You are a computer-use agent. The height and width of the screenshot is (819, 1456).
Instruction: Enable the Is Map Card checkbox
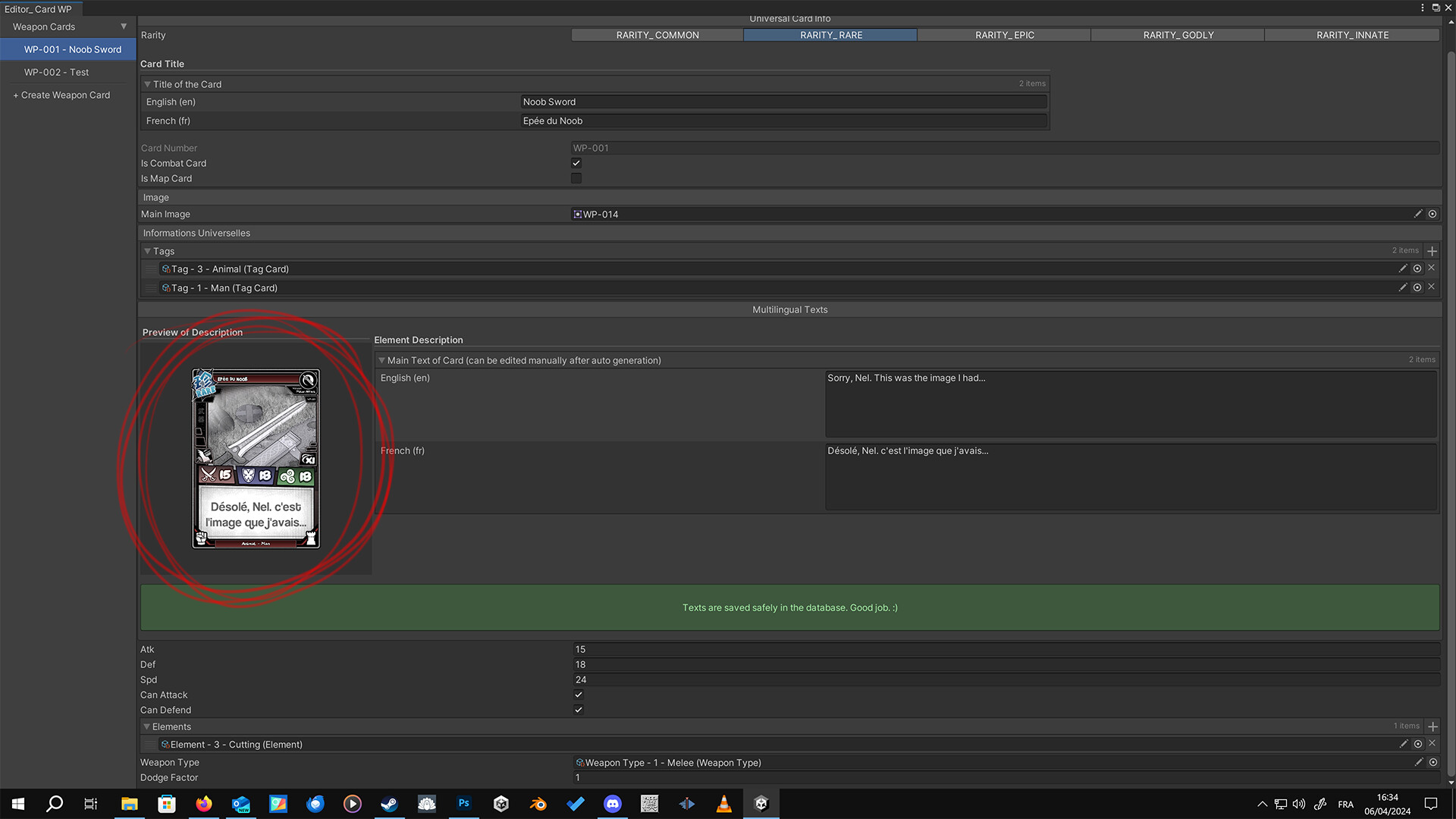pyautogui.click(x=576, y=178)
